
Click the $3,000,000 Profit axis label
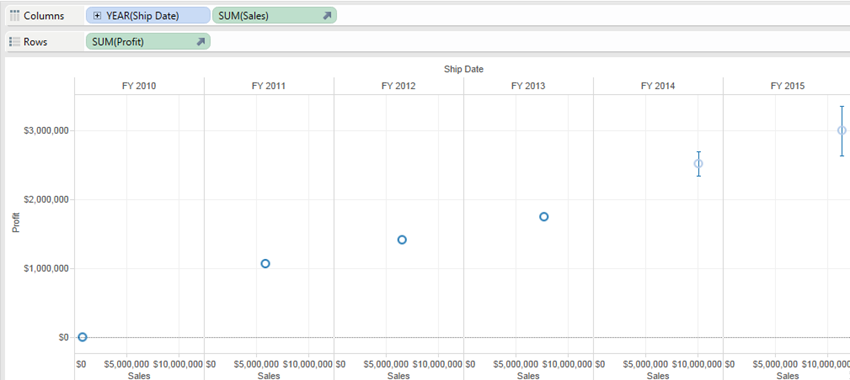tap(46, 131)
